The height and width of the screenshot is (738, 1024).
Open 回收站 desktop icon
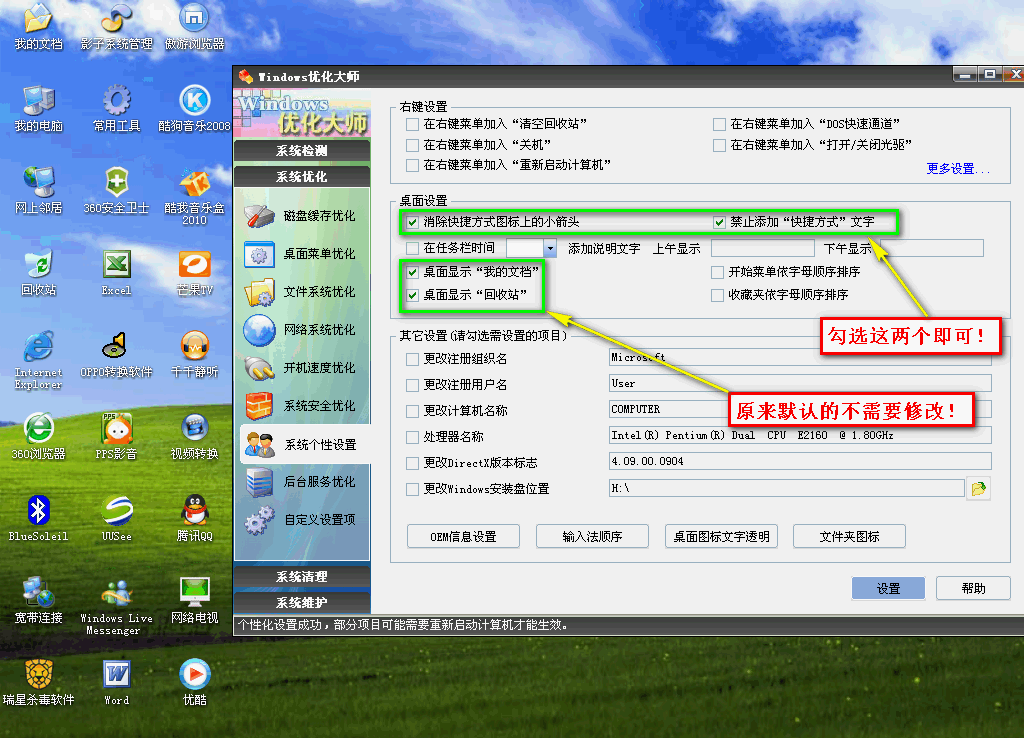tap(39, 272)
